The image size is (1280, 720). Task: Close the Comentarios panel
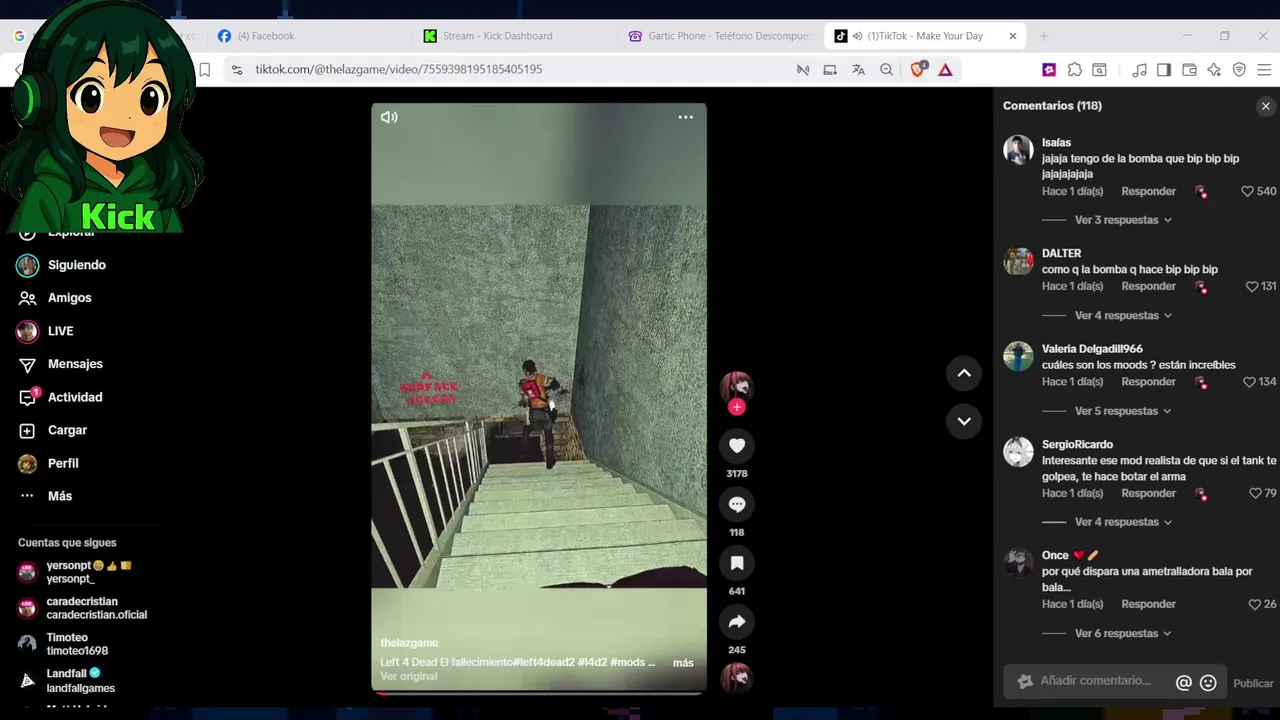pyautogui.click(x=1265, y=106)
